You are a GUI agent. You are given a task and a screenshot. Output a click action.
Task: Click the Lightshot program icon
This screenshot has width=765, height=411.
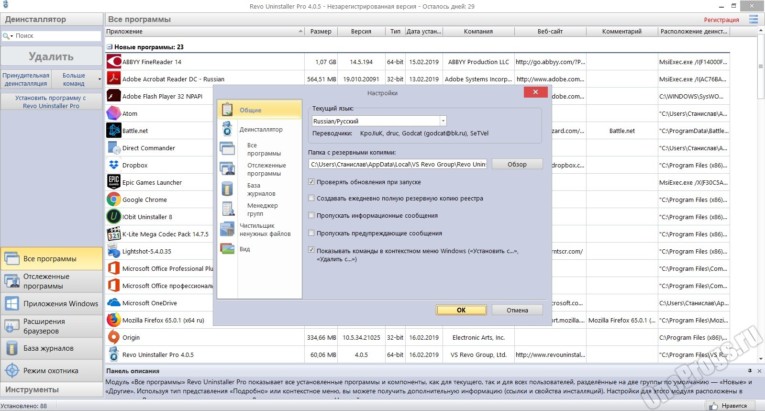[114, 251]
